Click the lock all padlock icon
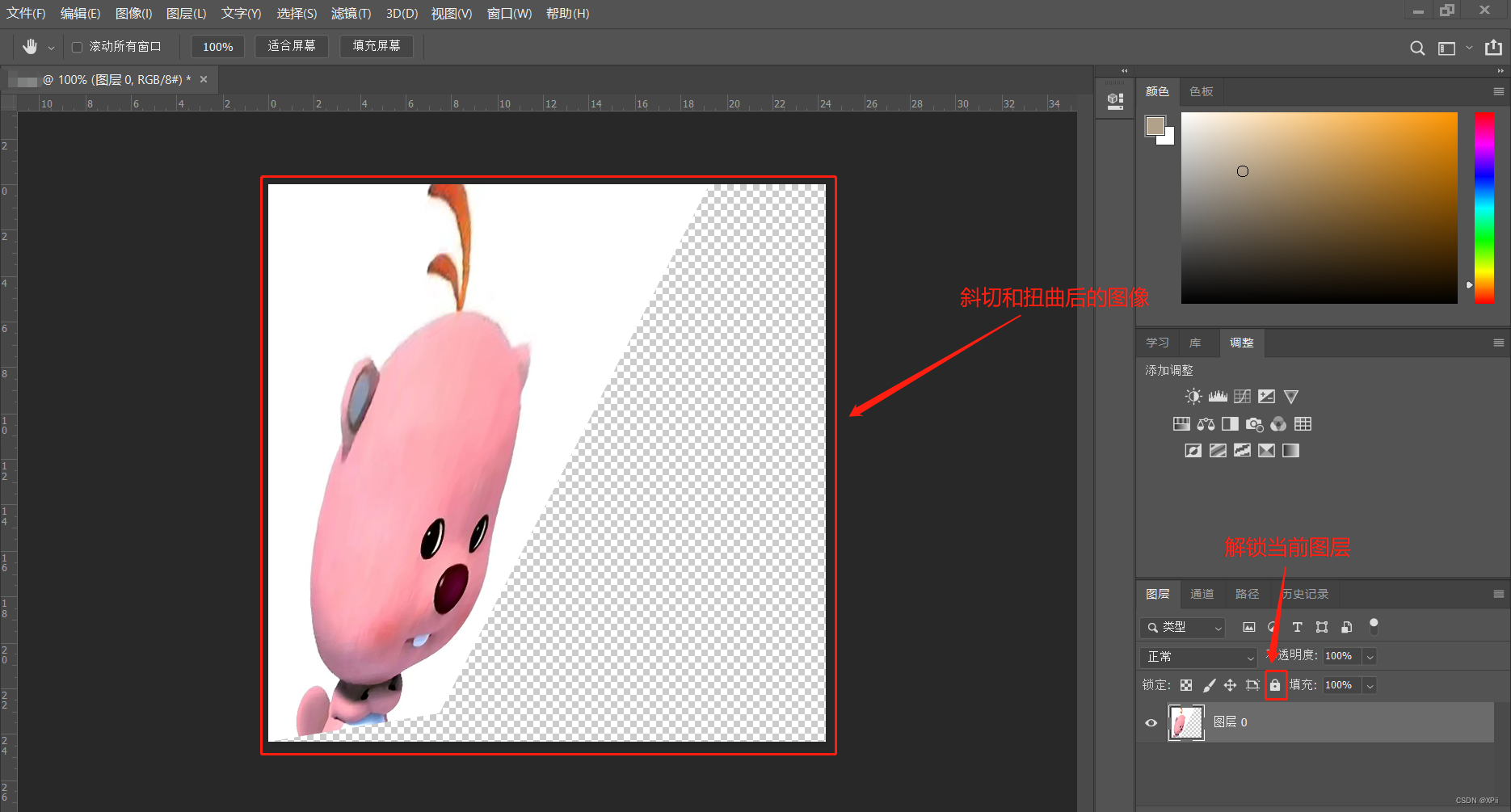The image size is (1511, 812). point(1275,685)
